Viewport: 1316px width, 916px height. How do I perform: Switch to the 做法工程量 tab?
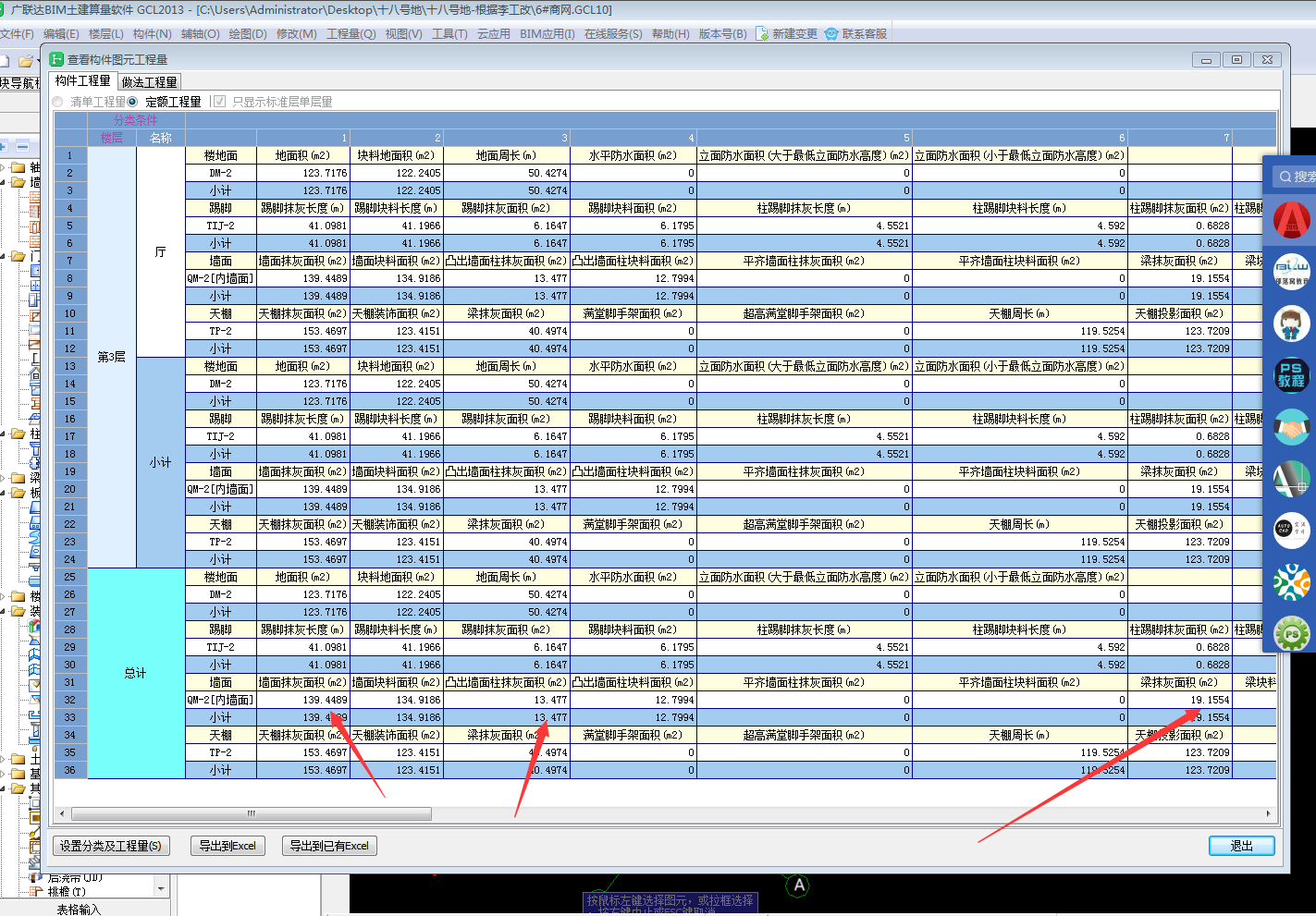tap(149, 82)
